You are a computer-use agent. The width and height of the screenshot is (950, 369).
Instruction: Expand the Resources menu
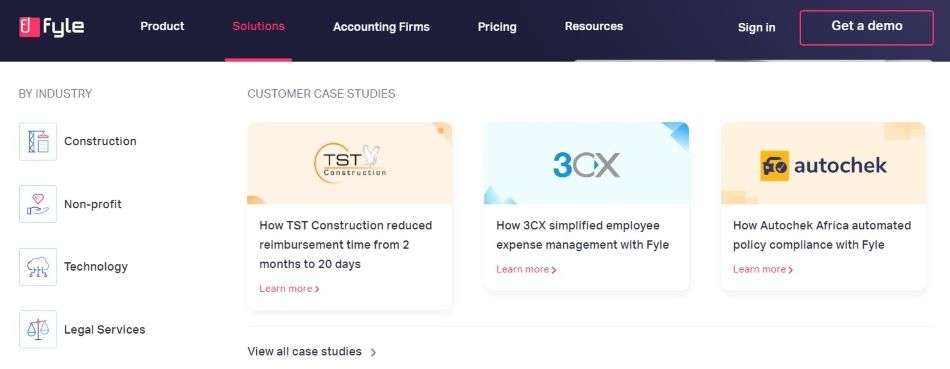click(x=594, y=27)
